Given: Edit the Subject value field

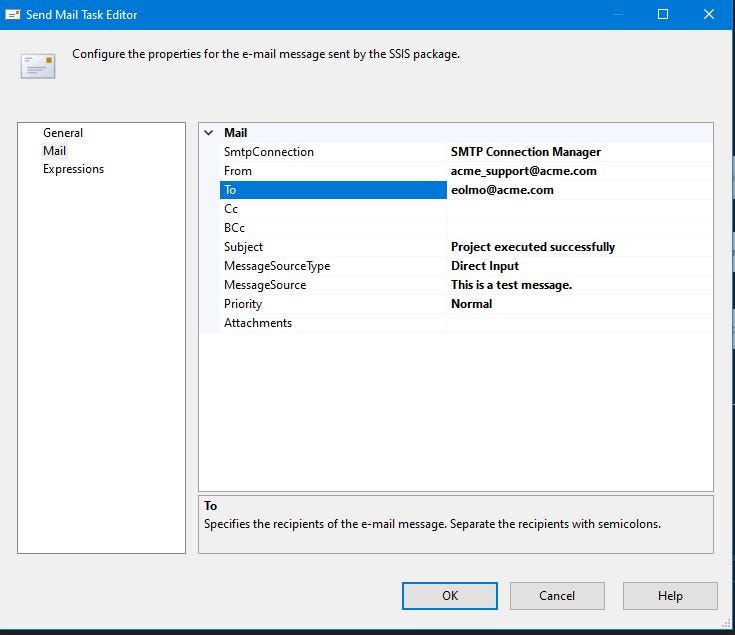Looking at the screenshot, I should click(580, 247).
